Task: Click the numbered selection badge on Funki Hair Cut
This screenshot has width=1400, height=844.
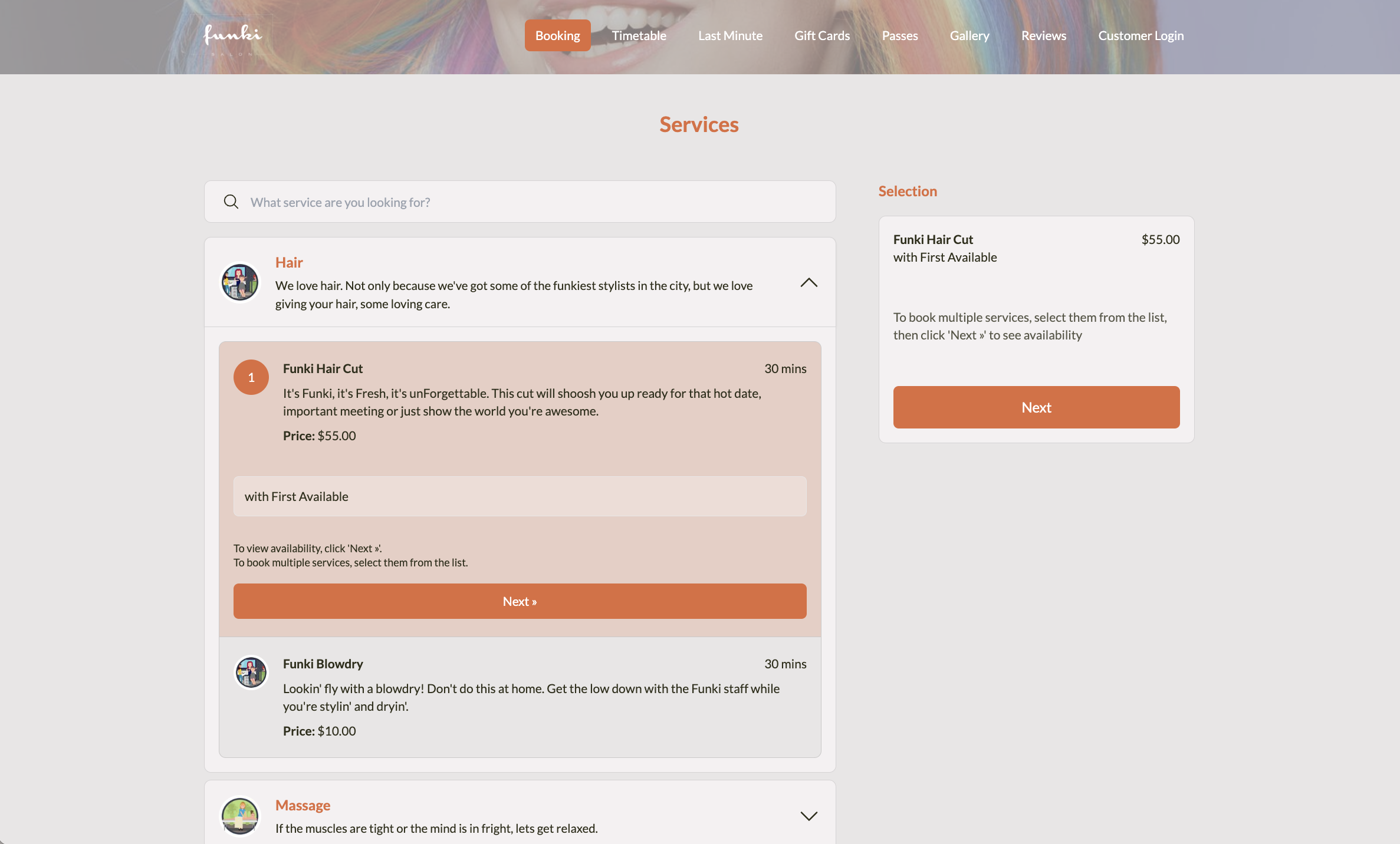Action: (251, 377)
